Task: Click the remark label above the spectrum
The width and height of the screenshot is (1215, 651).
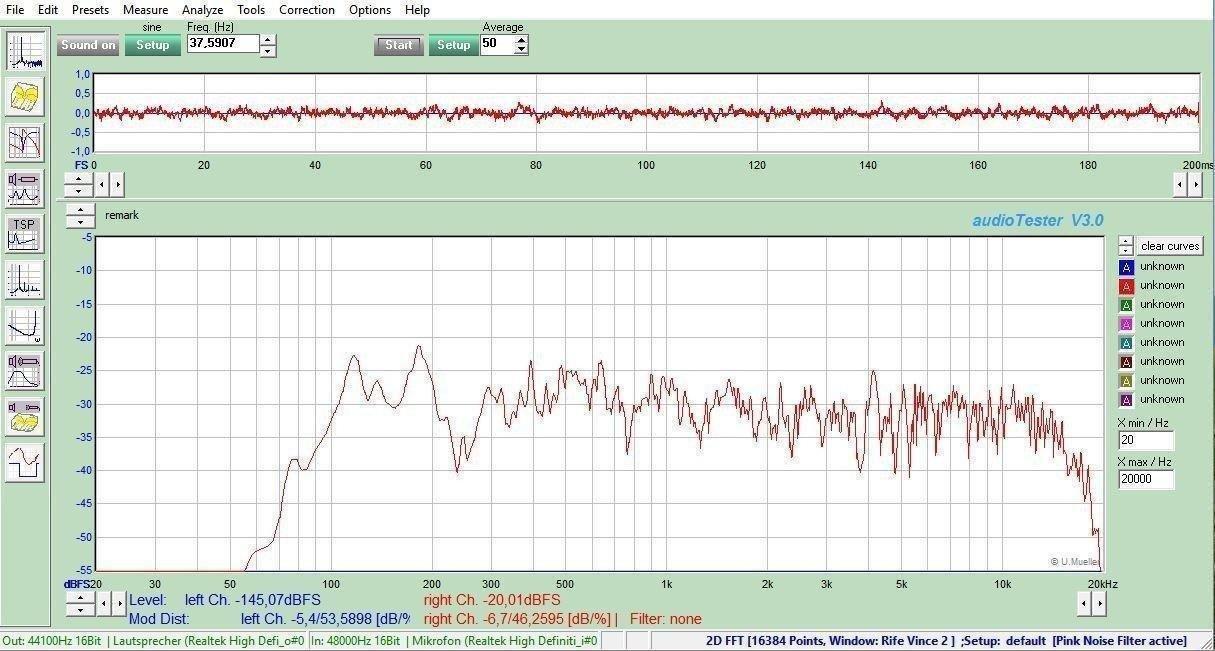Action: 122,216
